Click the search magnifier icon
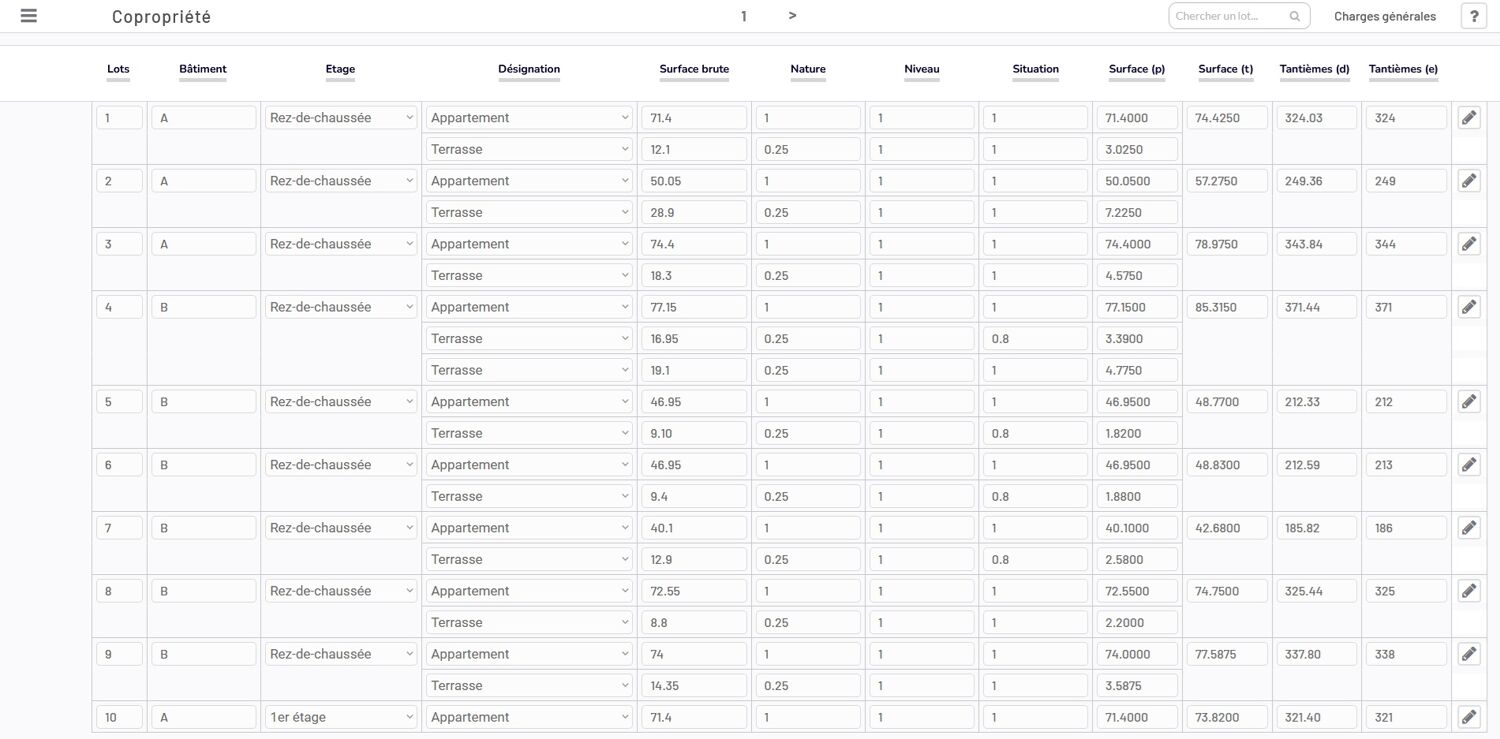 1294,16
